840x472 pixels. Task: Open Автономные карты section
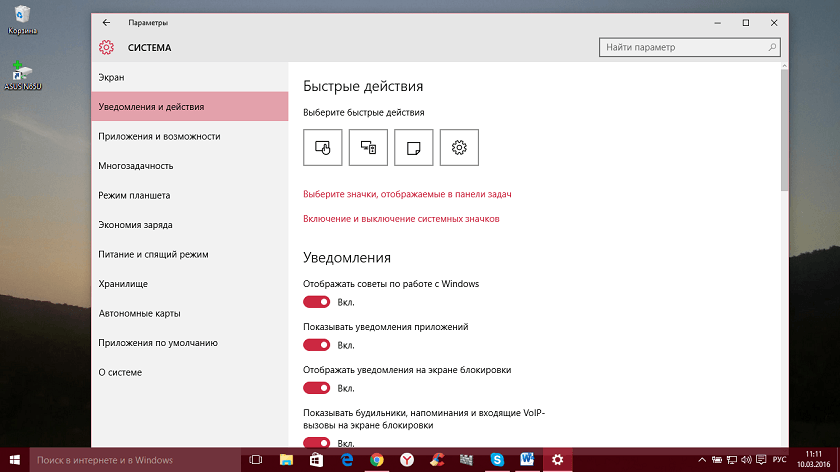(x=190, y=313)
